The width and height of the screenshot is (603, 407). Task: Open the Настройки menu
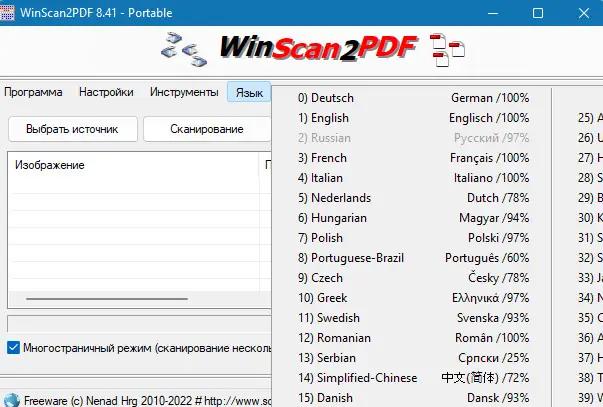(106, 92)
